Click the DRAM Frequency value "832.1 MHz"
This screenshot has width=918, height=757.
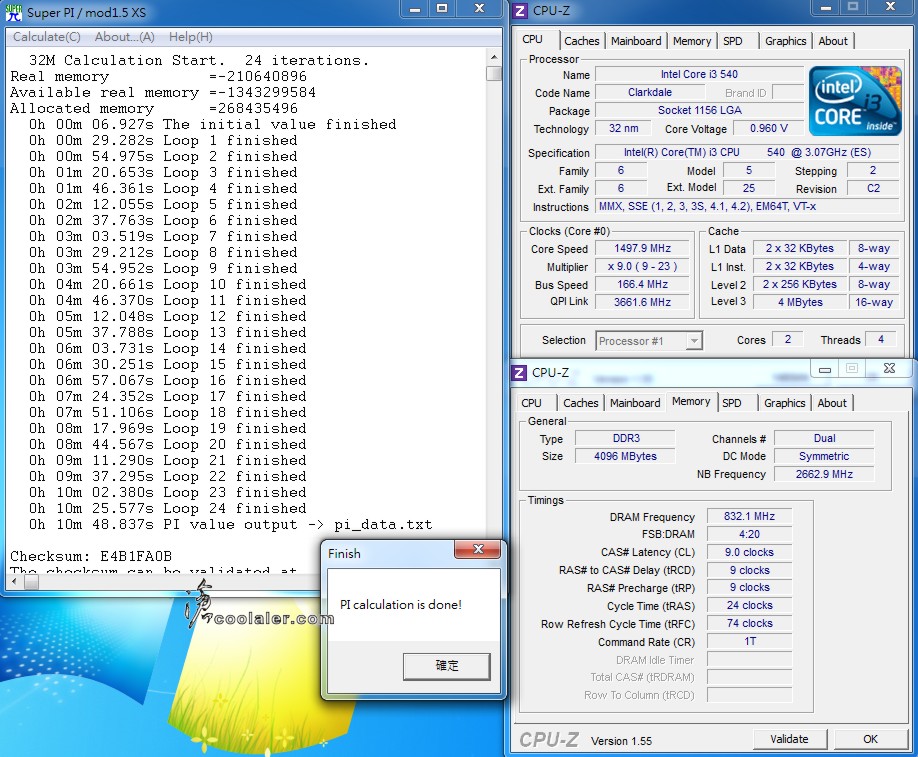tap(749, 516)
